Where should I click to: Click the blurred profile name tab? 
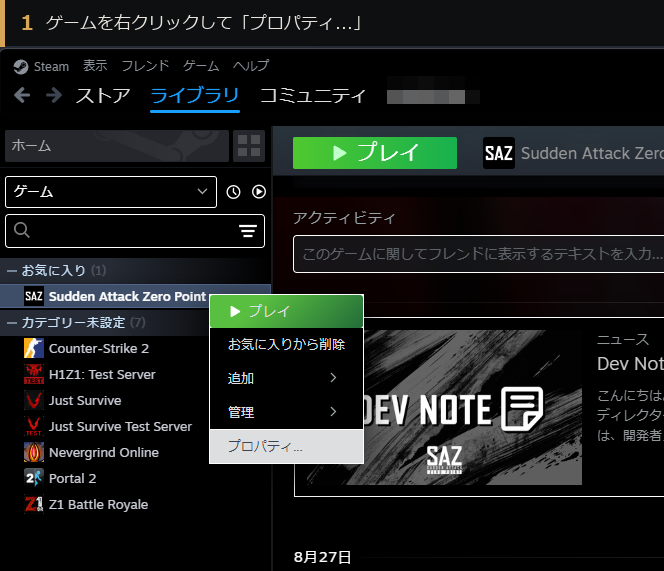point(433,95)
